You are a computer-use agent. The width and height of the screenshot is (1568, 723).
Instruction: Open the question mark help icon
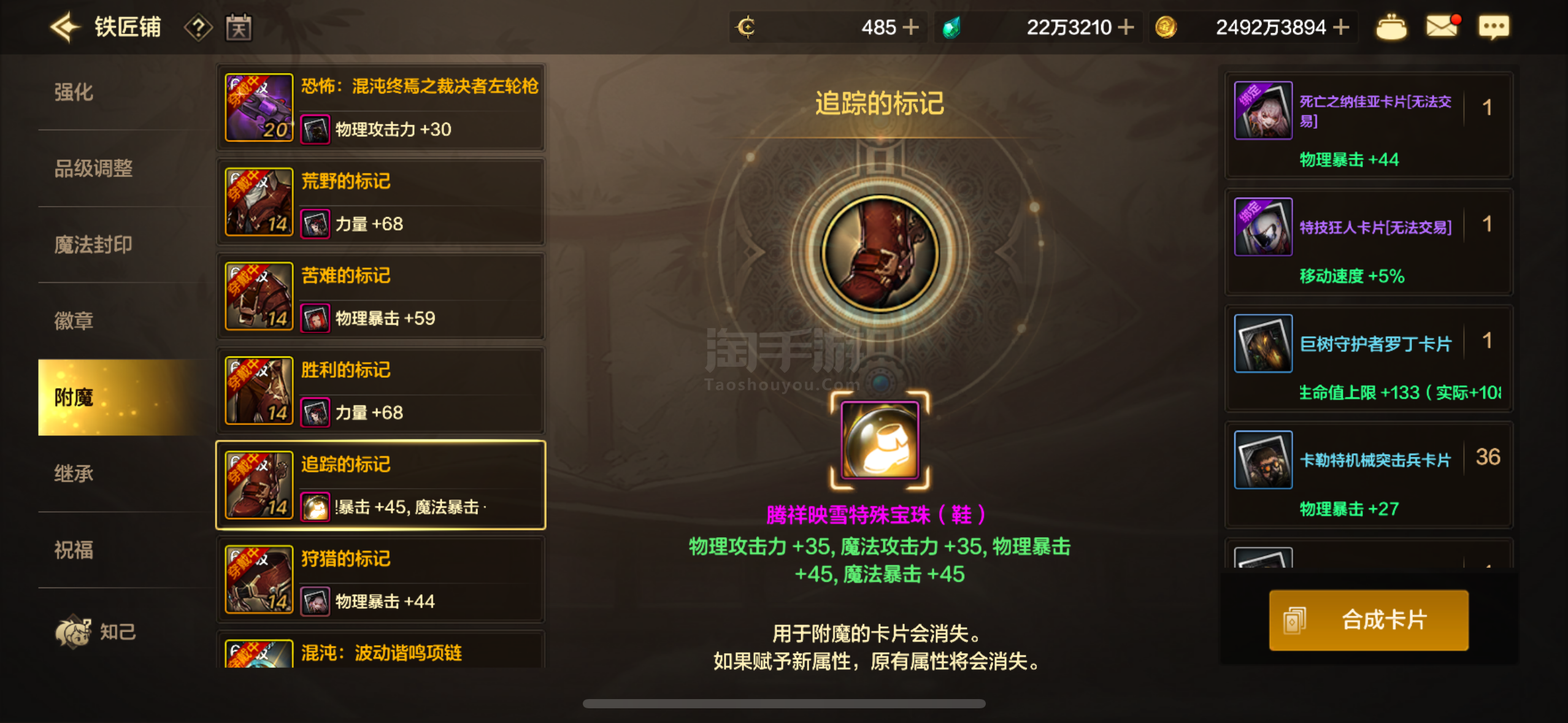(x=198, y=28)
